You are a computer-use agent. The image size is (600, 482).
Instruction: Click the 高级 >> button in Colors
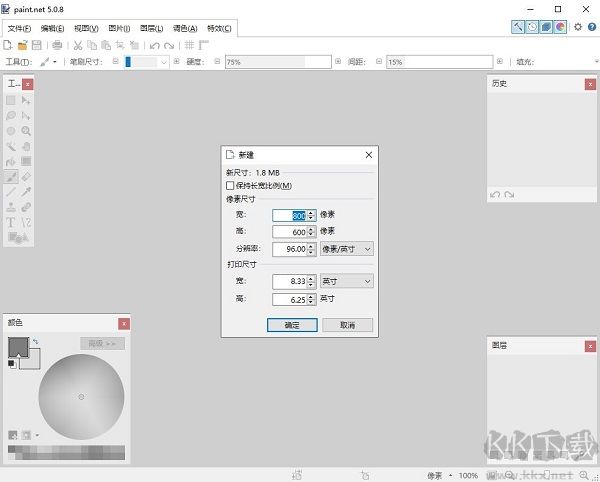click(x=102, y=344)
